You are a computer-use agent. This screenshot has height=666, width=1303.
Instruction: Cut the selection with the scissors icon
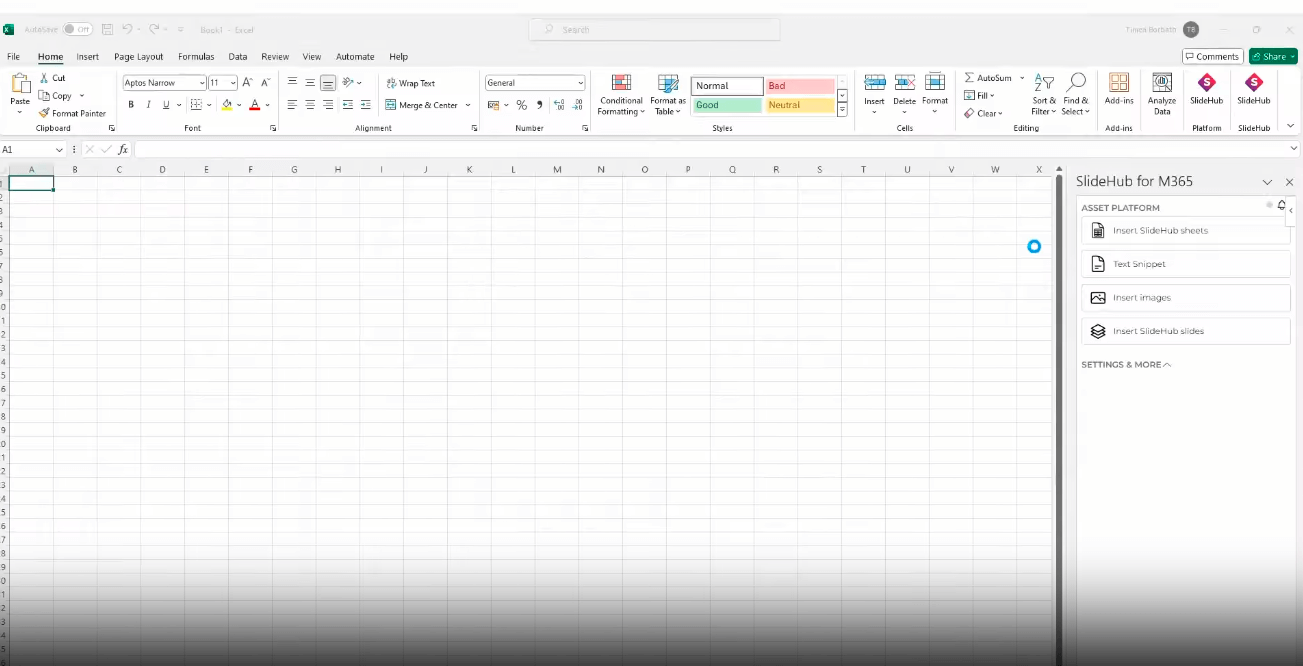[x=45, y=78]
